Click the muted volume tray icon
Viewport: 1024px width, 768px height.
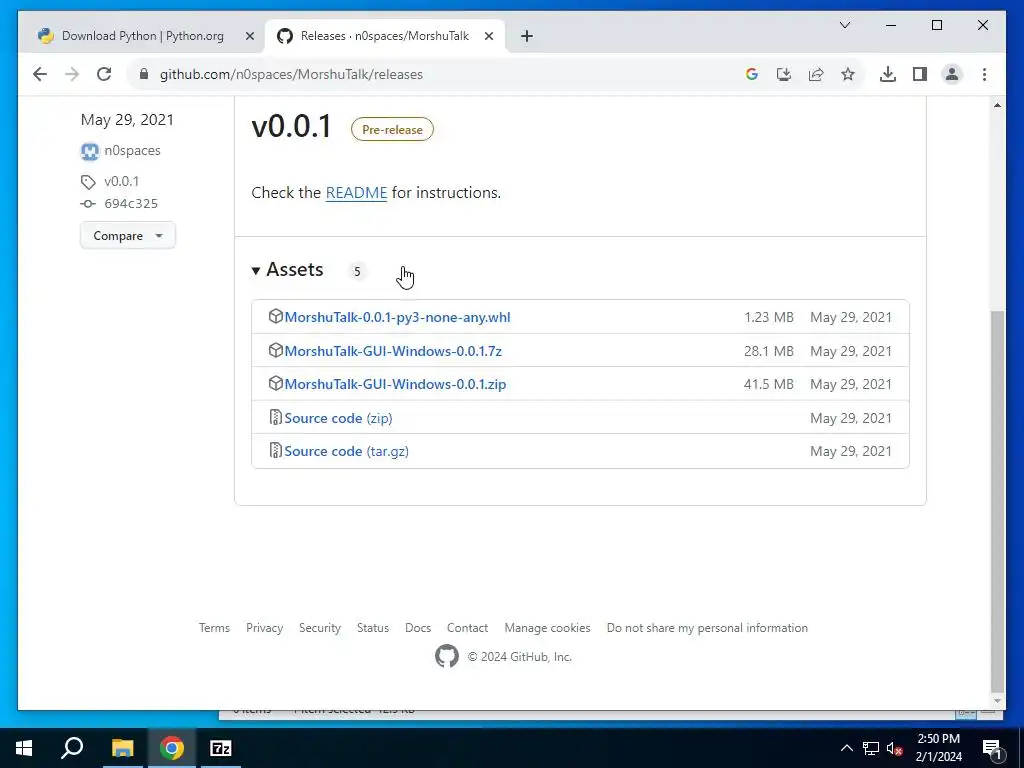[895, 748]
